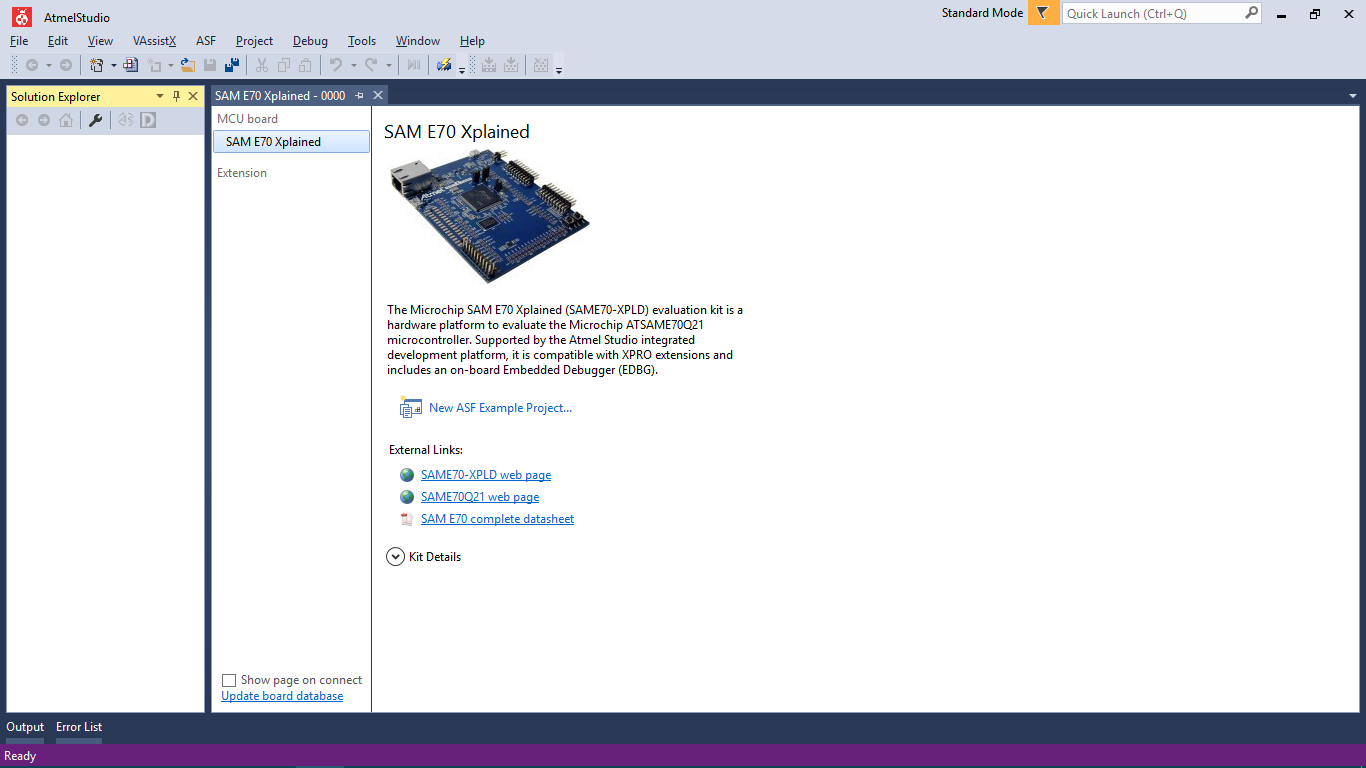Screen dimensions: 1366x768
Task: Open the Edit menu
Action: pyautogui.click(x=58, y=41)
